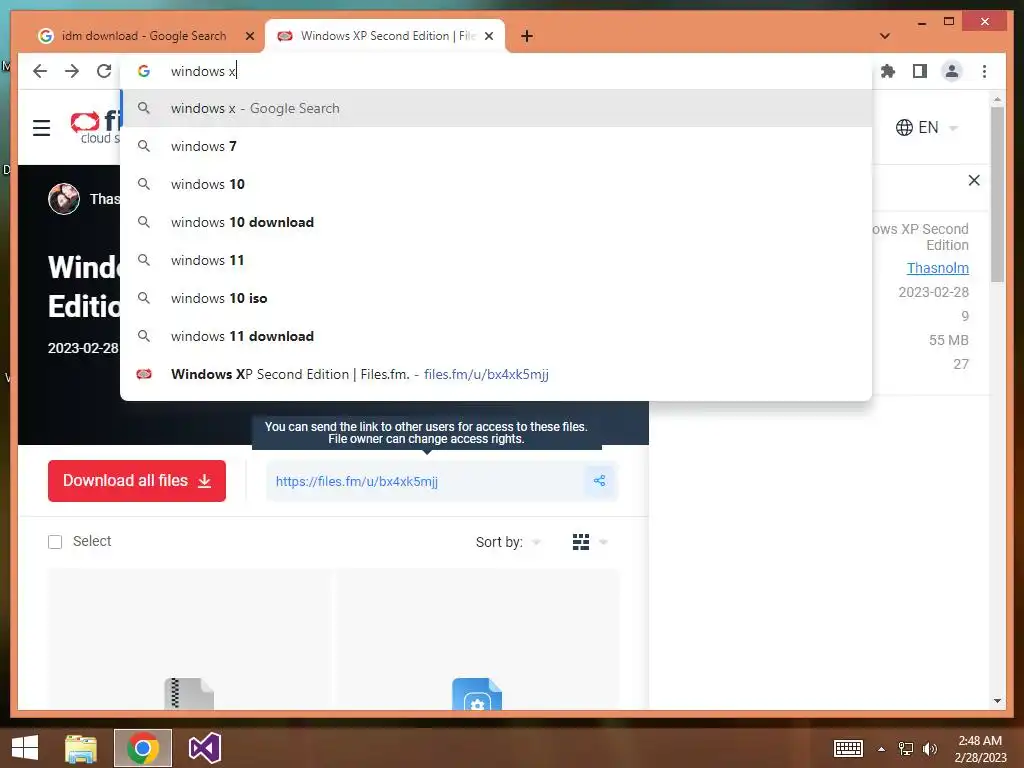Select suggestion 'windows x - Google Search'

tap(496, 108)
